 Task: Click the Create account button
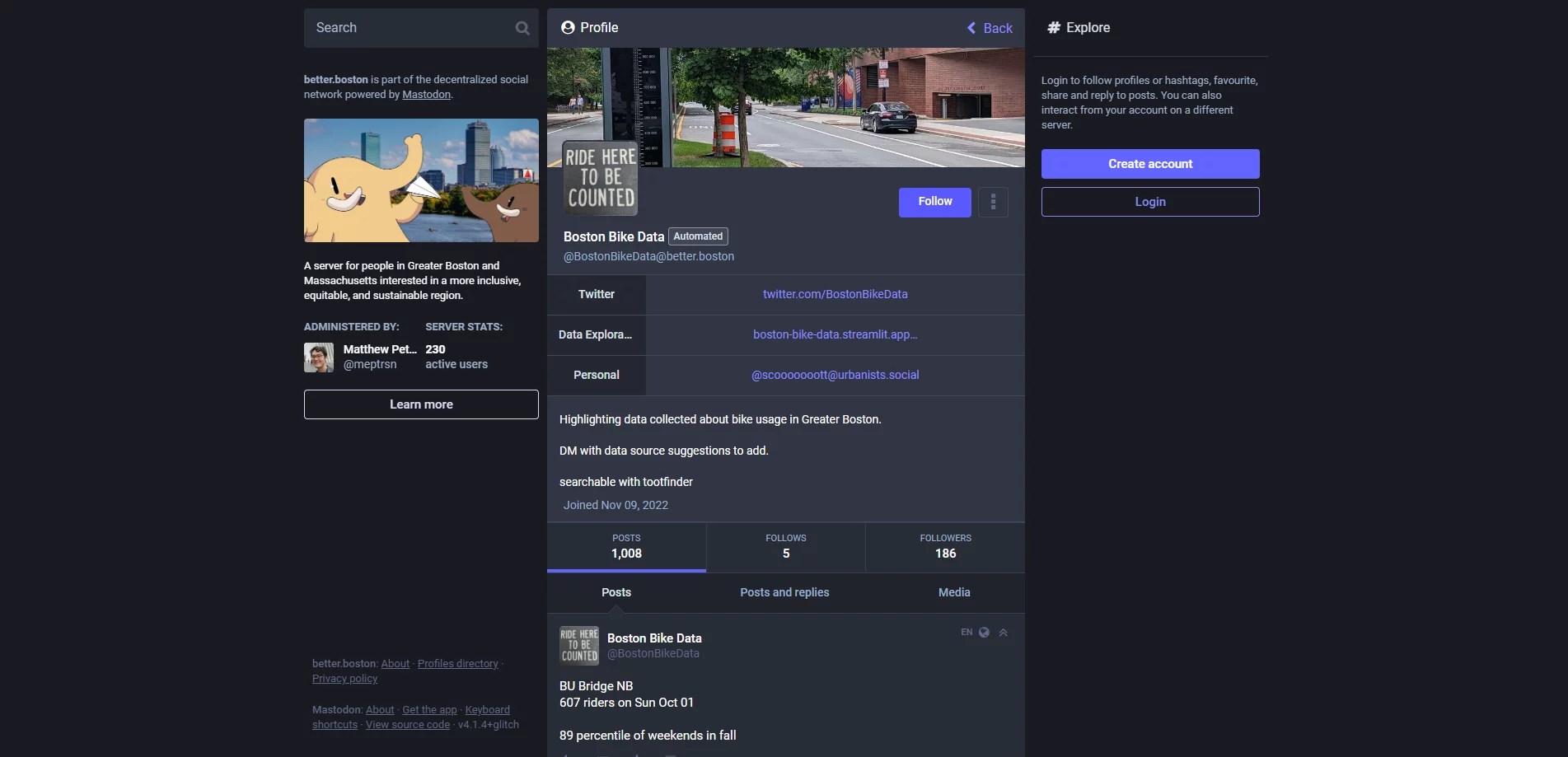pyautogui.click(x=1150, y=164)
